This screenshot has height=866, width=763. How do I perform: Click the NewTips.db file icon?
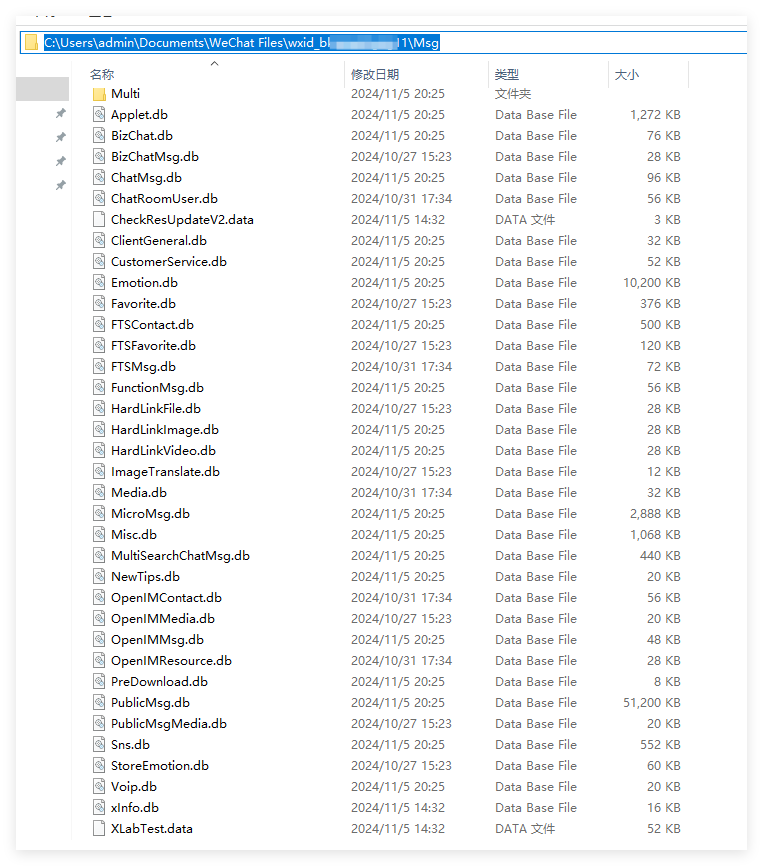99,577
